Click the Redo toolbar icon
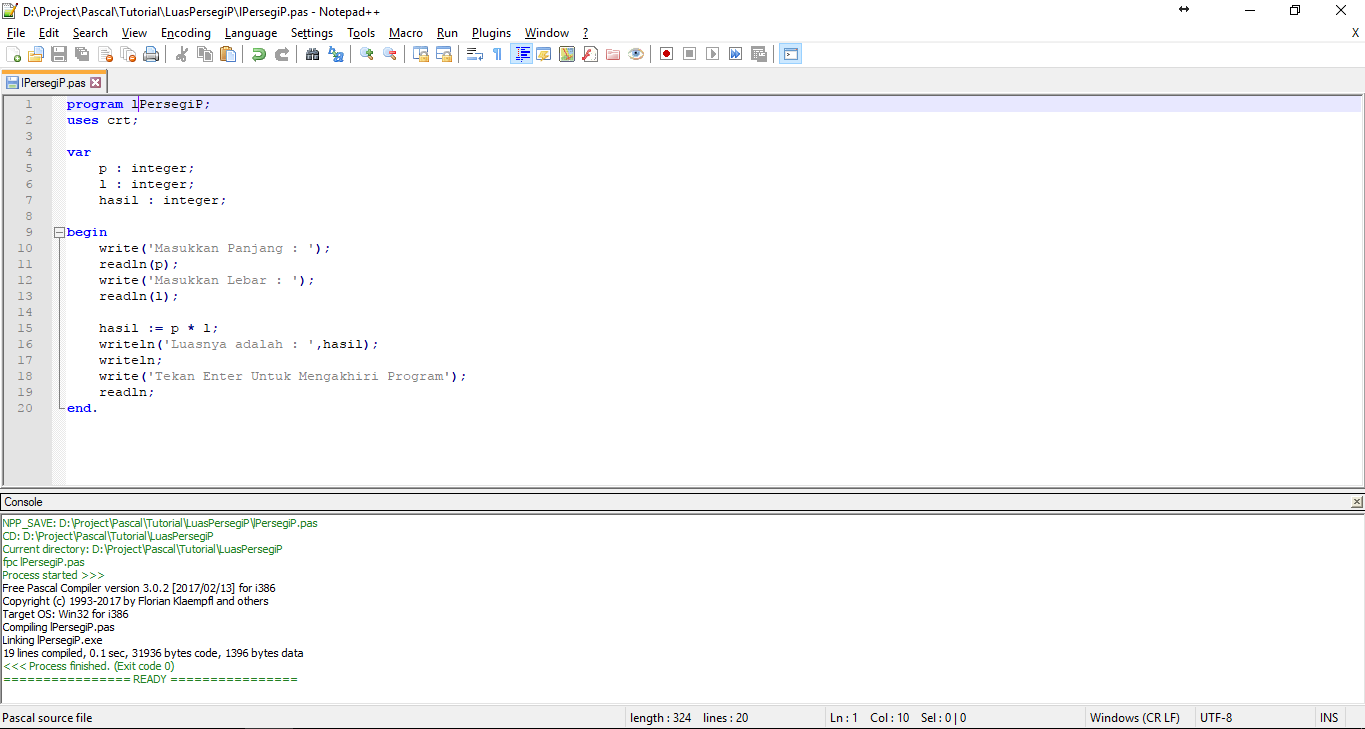The image size is (1365, 729). coord(282,54)
